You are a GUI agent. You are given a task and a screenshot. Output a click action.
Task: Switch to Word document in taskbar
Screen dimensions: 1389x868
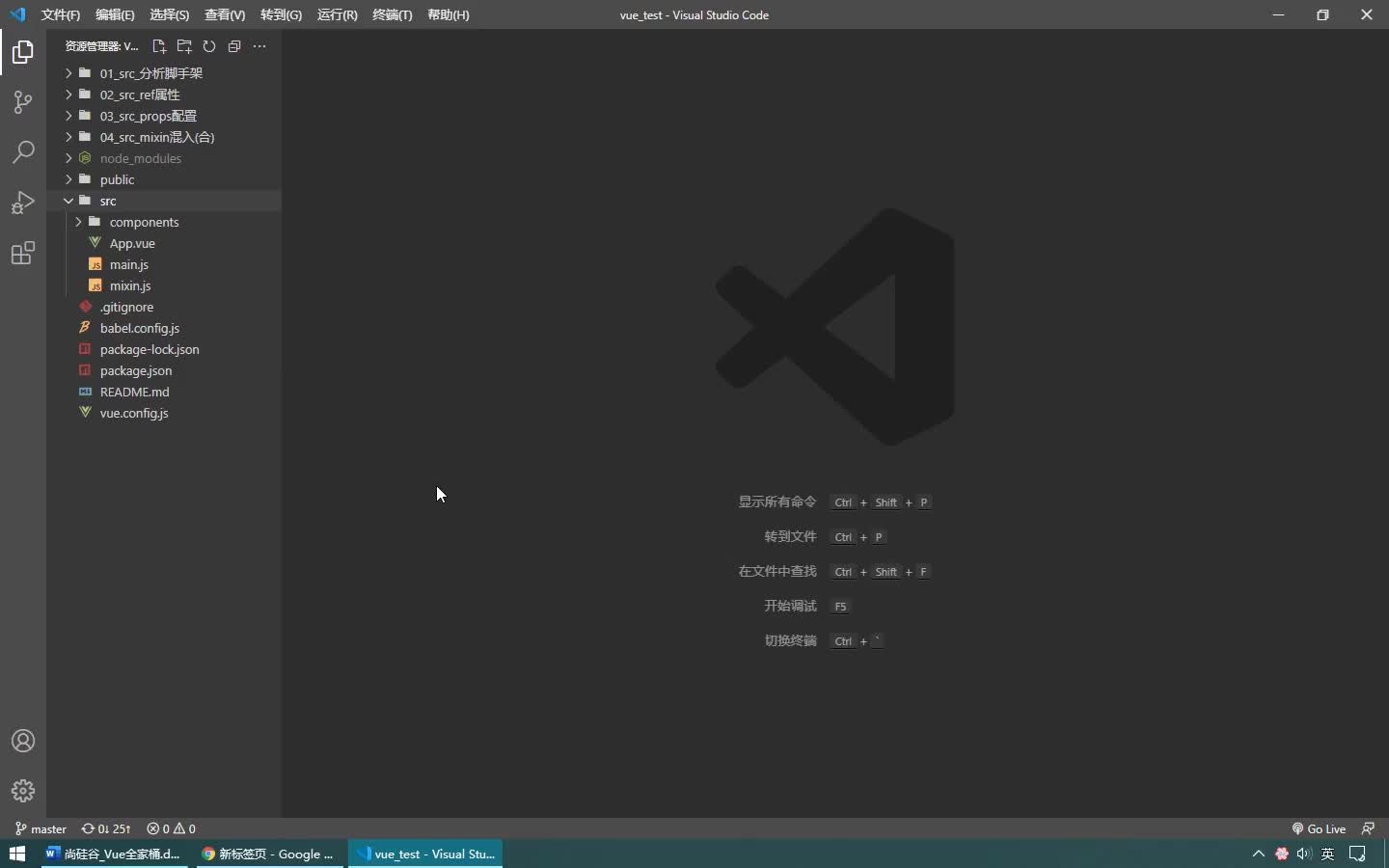pos(115,854)
